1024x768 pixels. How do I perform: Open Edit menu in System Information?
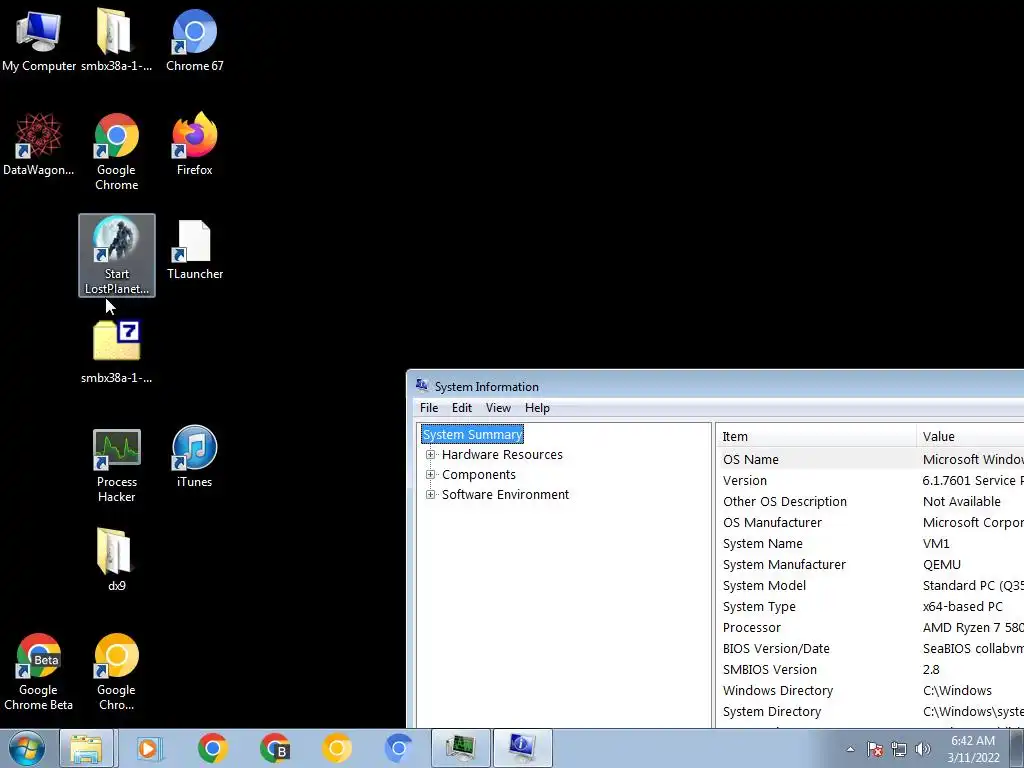pos(462,408)
